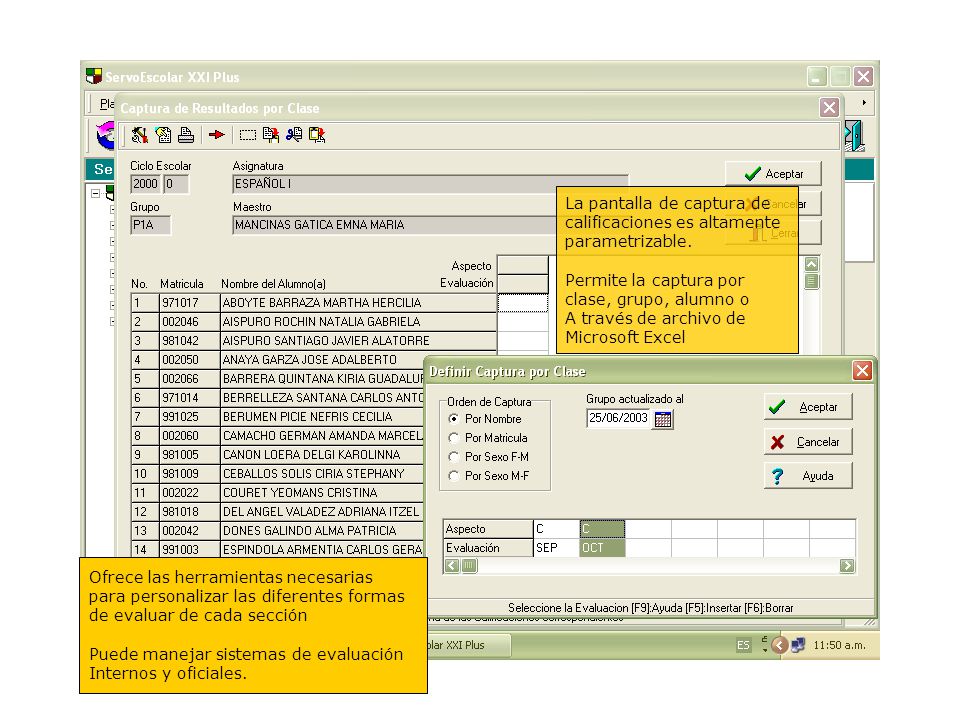Open the tools settings hammer-and-wrench toolbar icon

(x=140, y=135)
